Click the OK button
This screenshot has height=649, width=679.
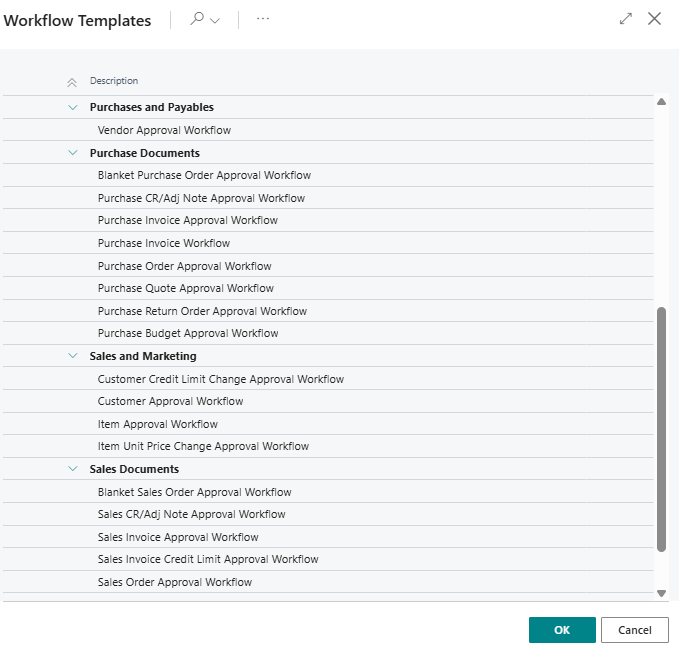(x=562, y=630)
